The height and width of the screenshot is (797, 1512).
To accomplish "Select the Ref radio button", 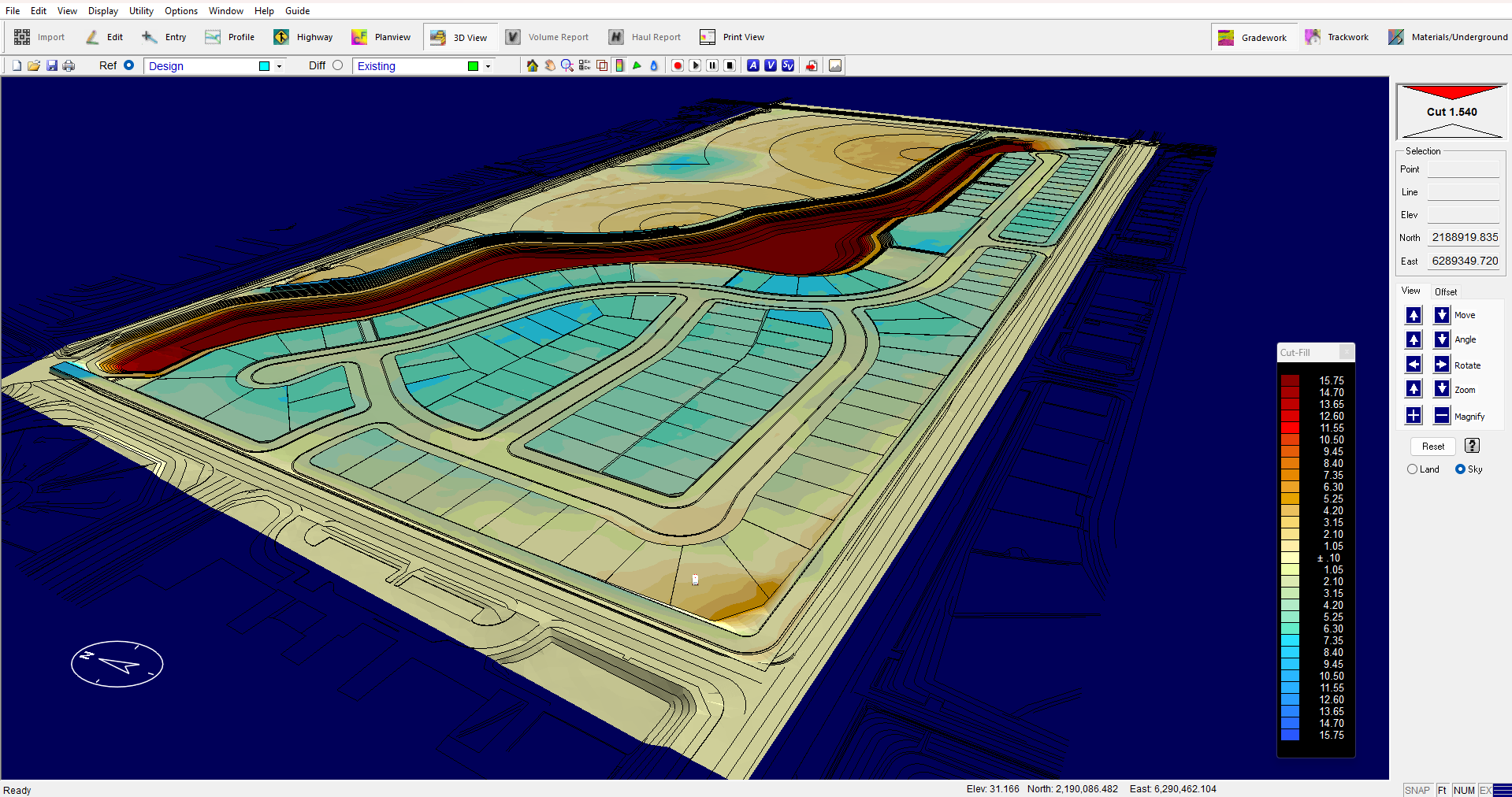I will pos(128,65).
